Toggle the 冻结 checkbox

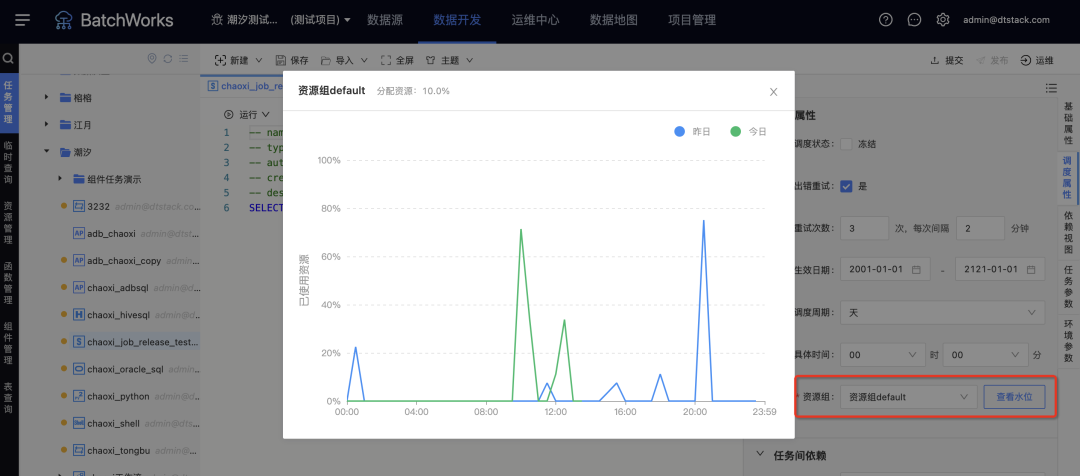point(846,144)
